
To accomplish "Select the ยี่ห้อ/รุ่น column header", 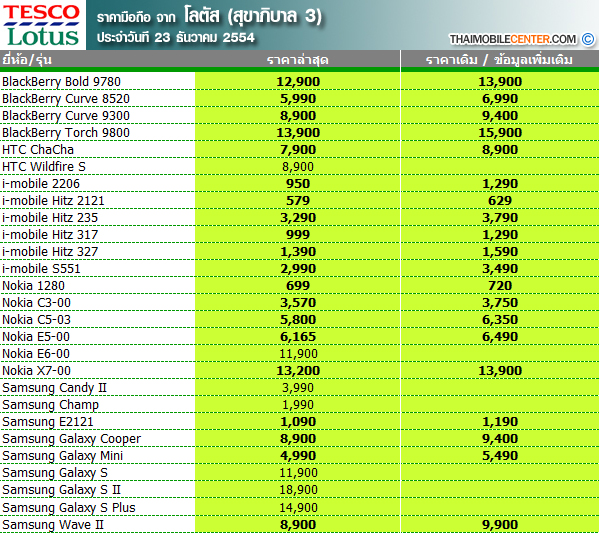I will [x=27, y=60].
